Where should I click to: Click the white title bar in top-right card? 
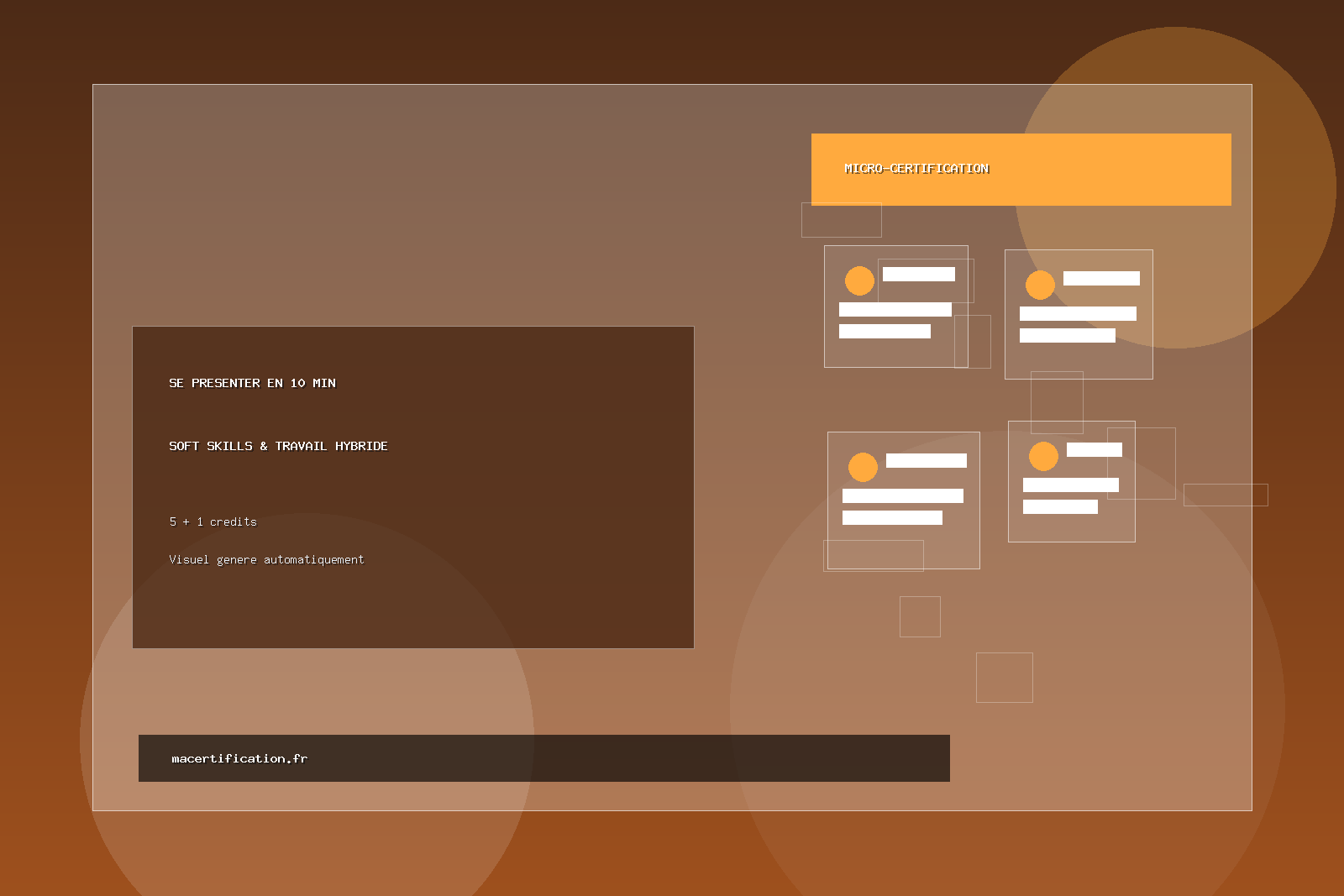1100,278
